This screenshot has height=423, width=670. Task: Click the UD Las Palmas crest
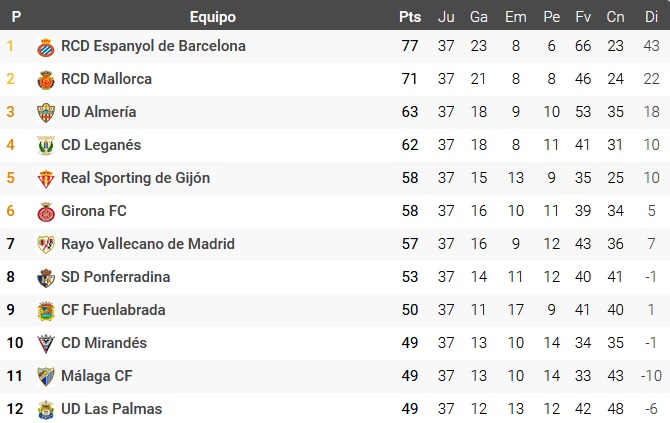tap(45, 409)
